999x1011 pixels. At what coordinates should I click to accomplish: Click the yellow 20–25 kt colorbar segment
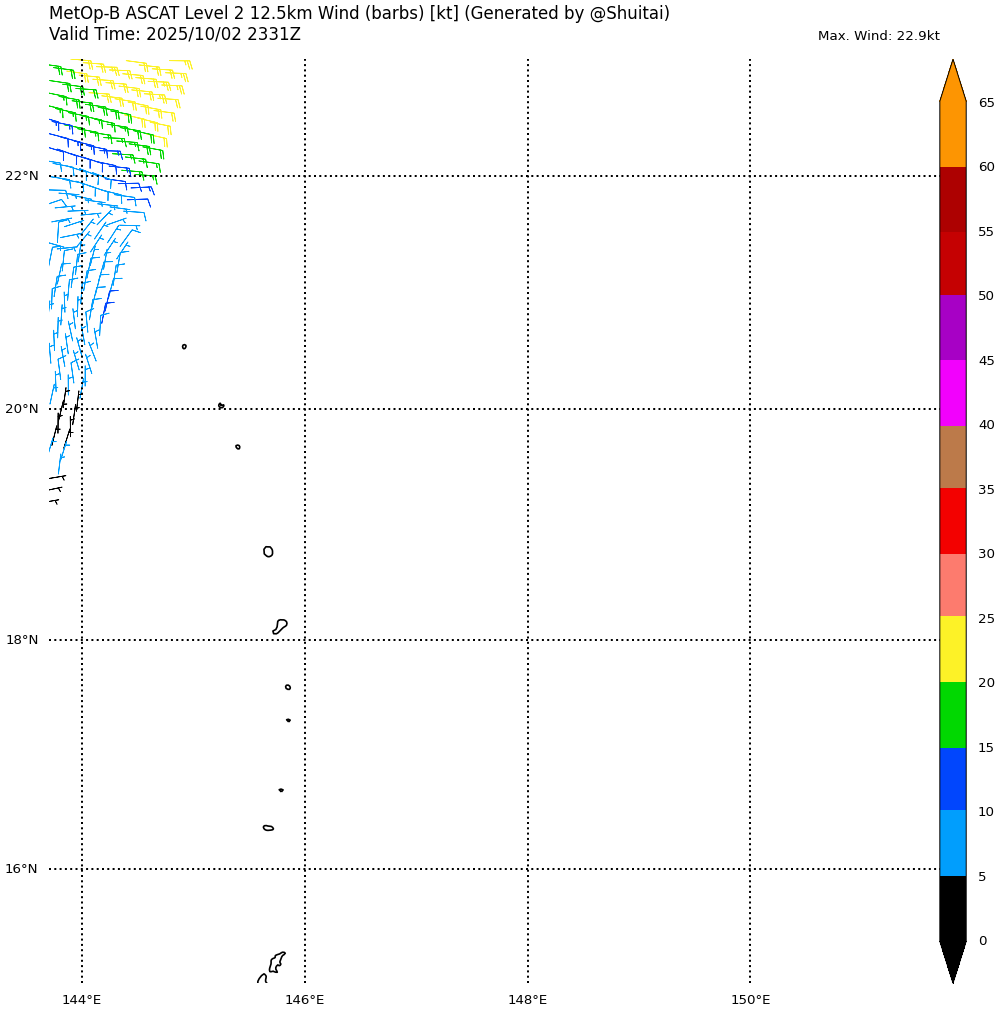952,649
